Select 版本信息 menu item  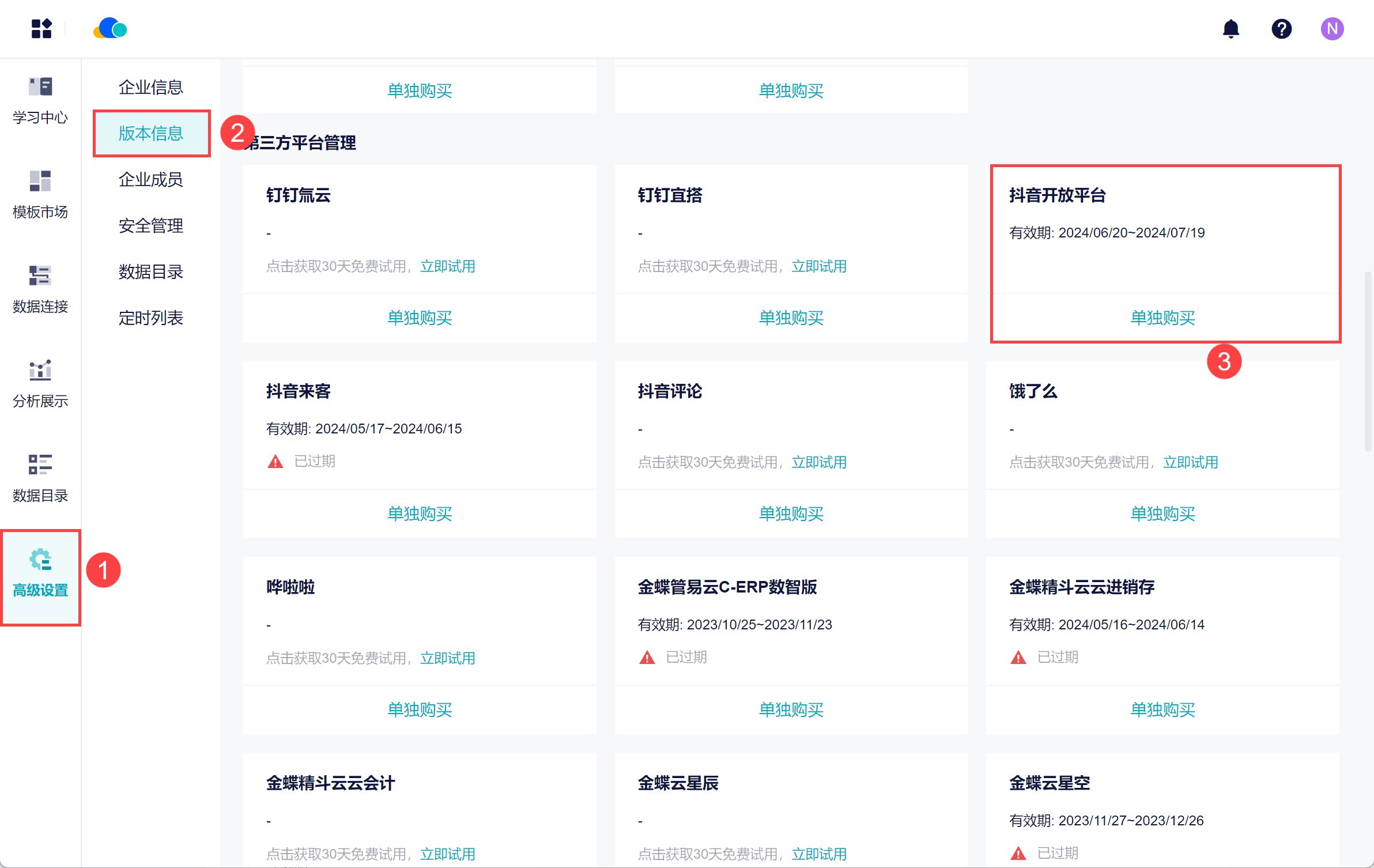click(150, 133)
